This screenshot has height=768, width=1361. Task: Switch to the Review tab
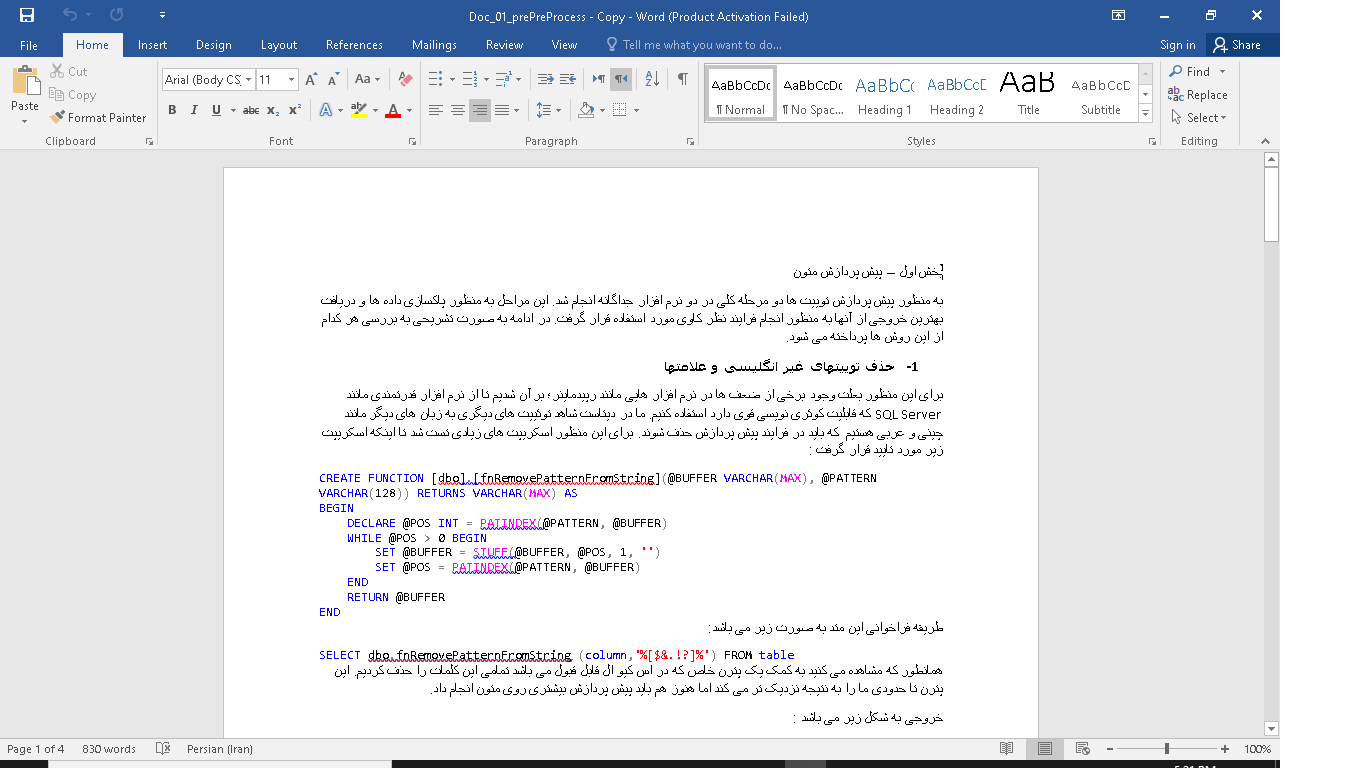tap(504, 45)
